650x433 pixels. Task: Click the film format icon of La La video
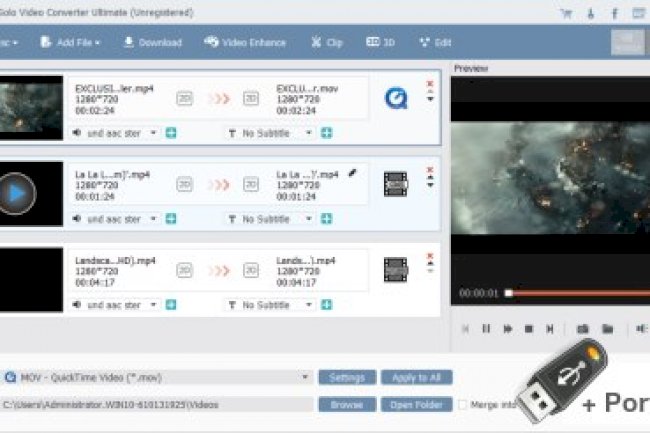pos(395,184)
